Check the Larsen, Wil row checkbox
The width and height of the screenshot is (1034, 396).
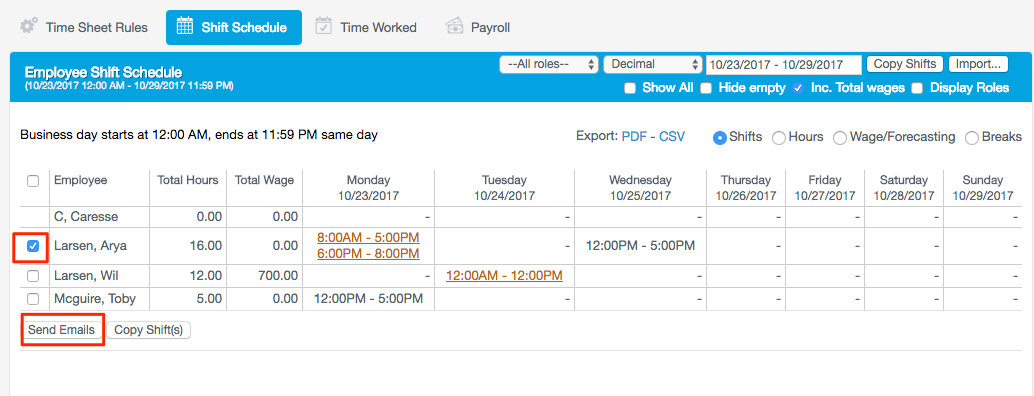click(x=33, y=276)
